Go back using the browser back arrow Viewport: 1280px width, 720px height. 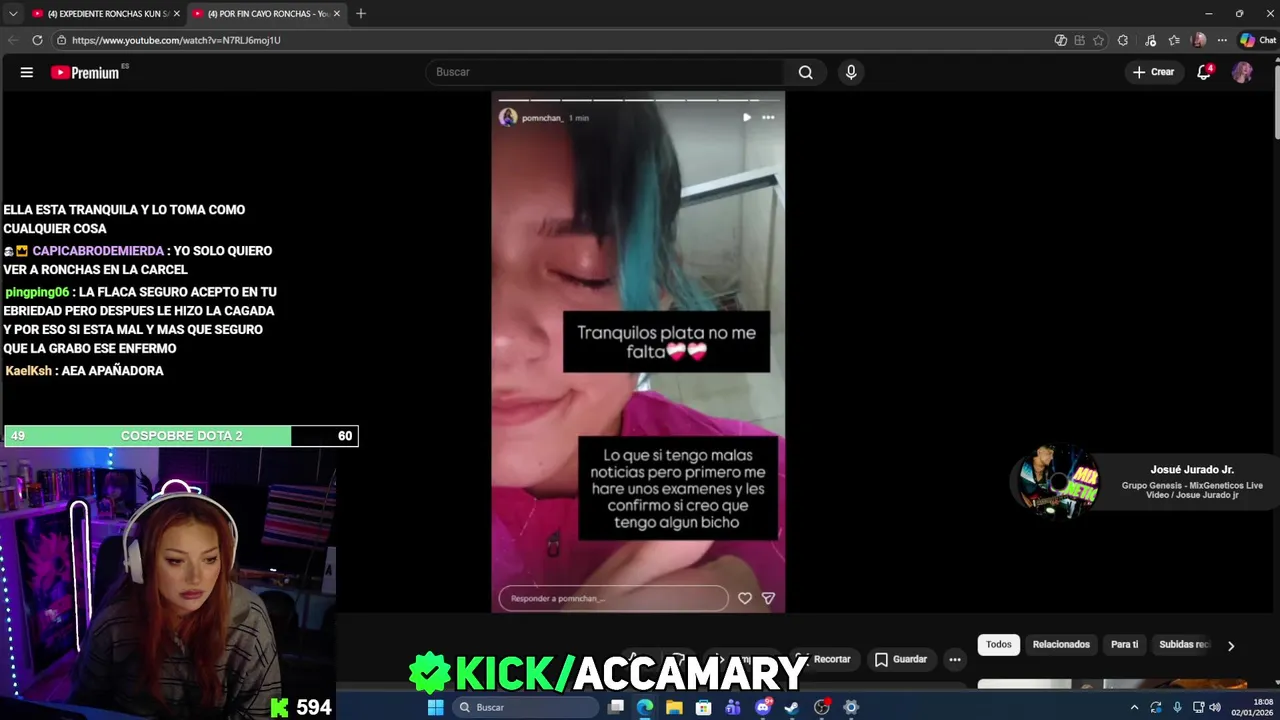[13, 40]
